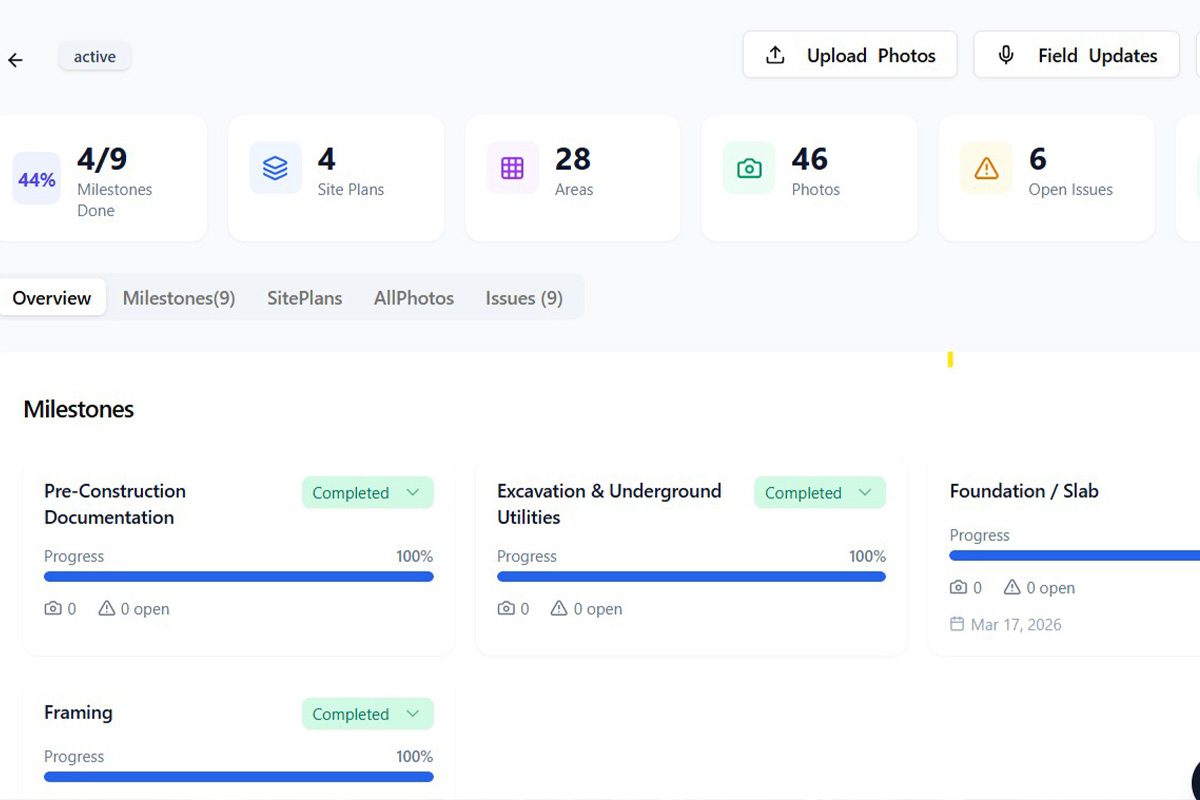Click camera icon in Pre-Construction Documentation card
The image size is (1200, 800).
click(x=53, y=608)
